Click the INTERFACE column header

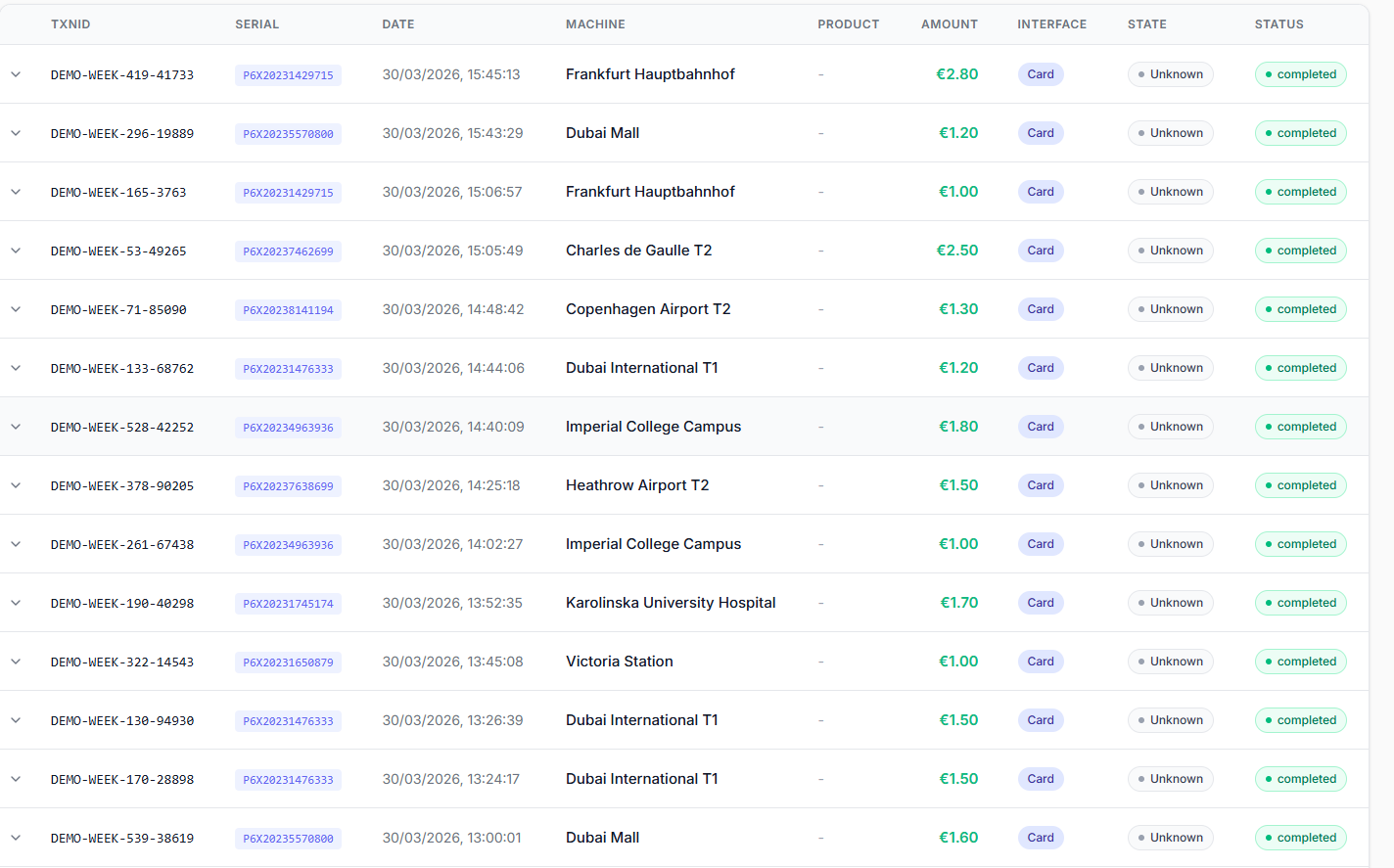click(x=1051, y=24)
